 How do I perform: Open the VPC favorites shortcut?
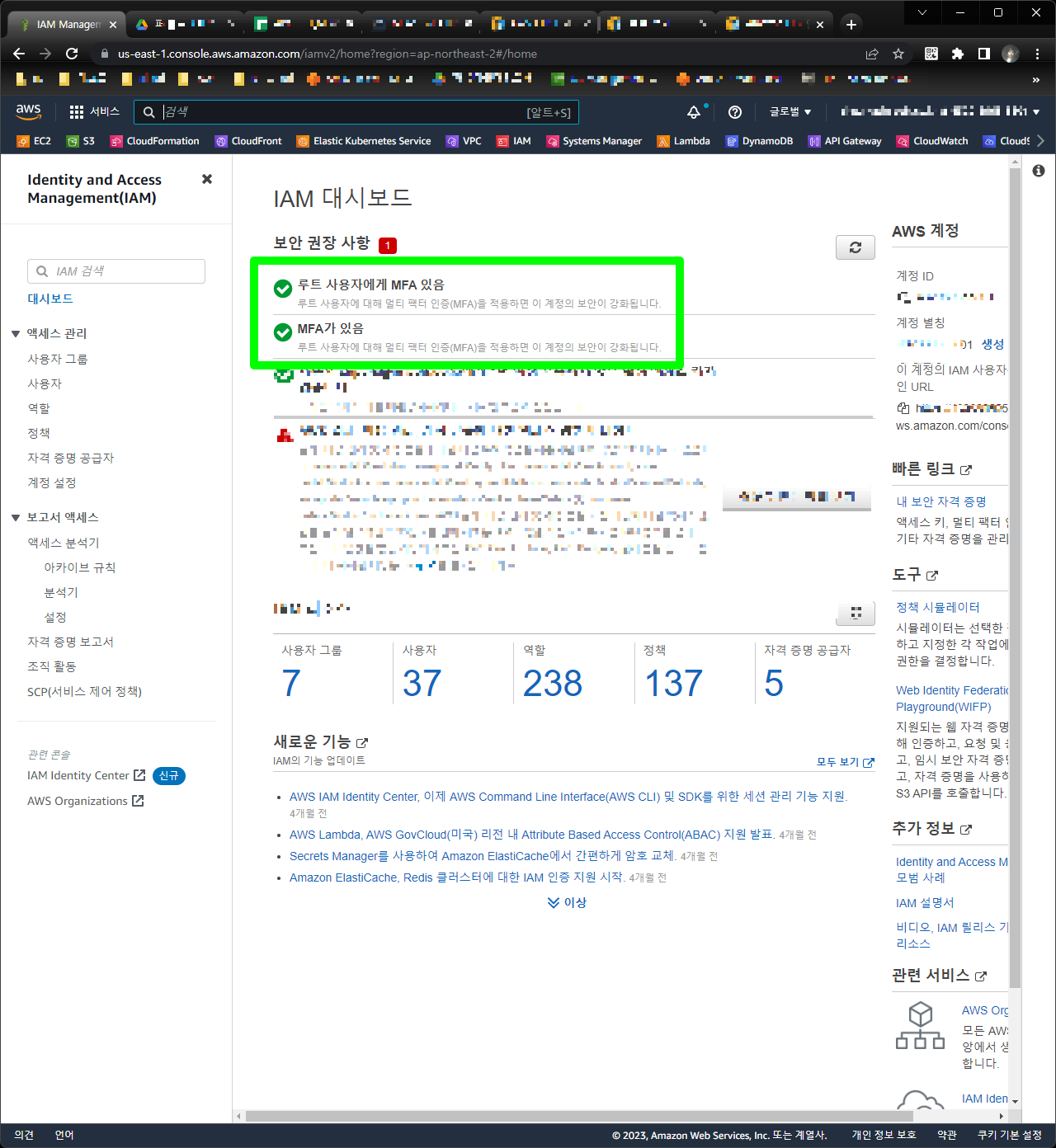point(464,141)
